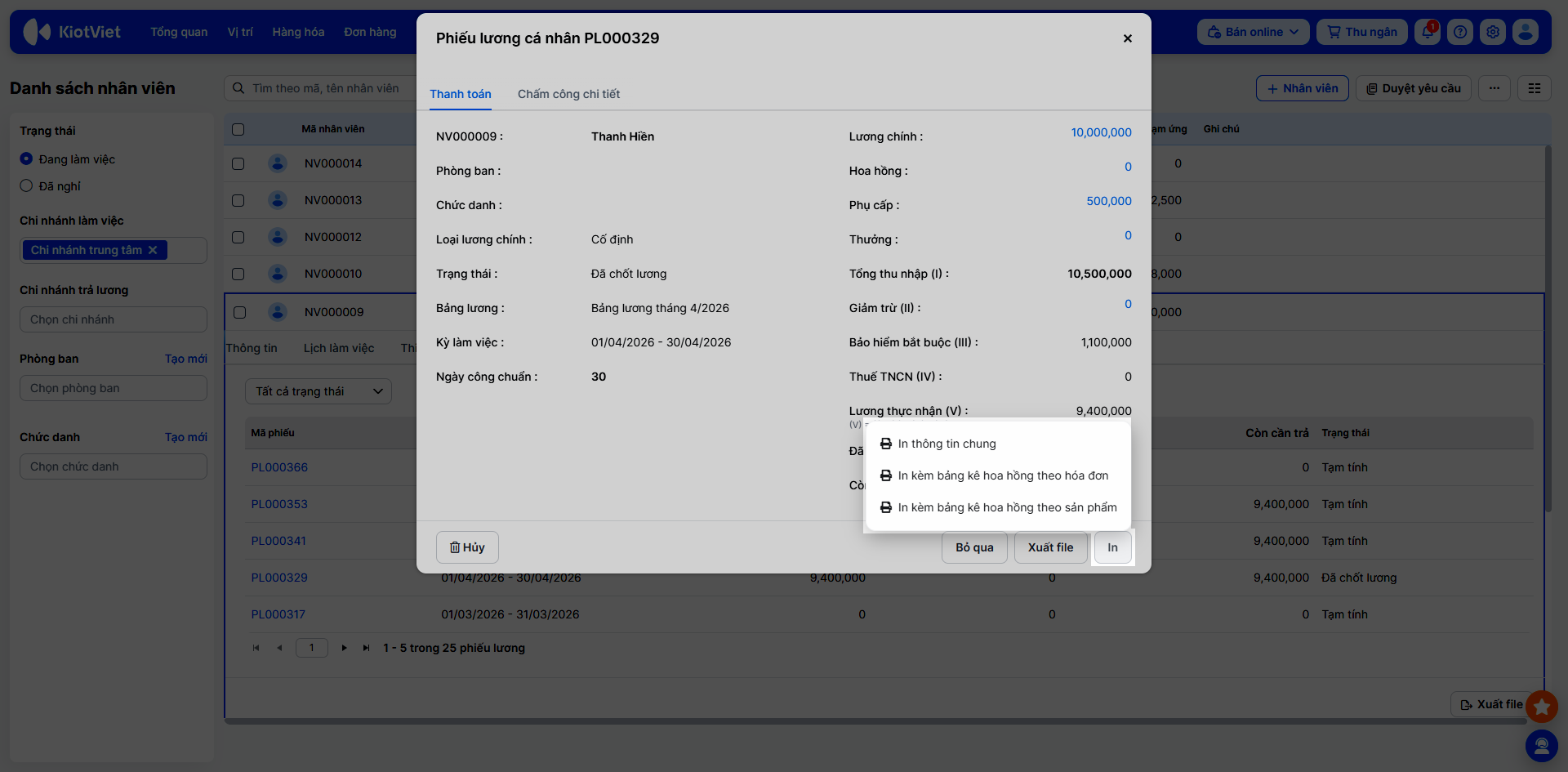Open the user account avatar menu
Viewport: 1568px width, 772px height.
click(x=1525, y=32)
